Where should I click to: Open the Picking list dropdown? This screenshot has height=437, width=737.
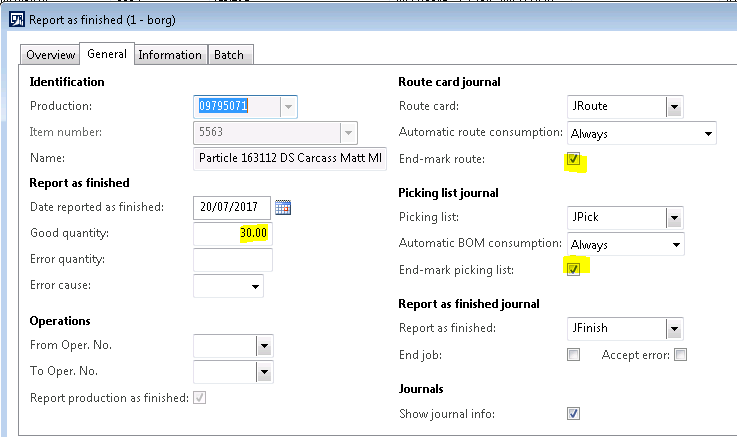point(674,218)
